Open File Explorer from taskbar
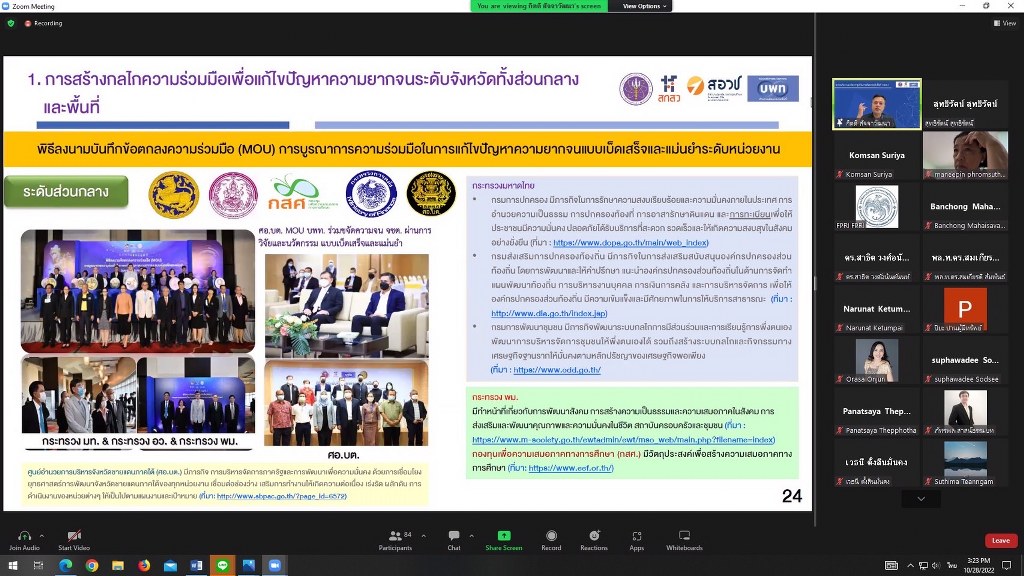 click(118, 566)
